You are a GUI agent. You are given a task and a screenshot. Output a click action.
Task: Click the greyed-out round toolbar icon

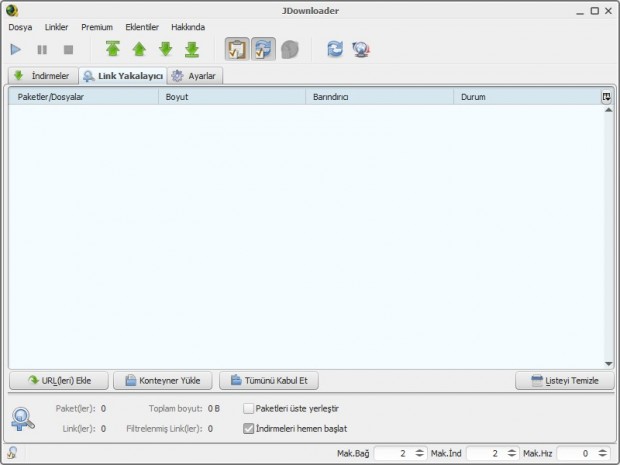pyautogui.click(x=289, y=50)
